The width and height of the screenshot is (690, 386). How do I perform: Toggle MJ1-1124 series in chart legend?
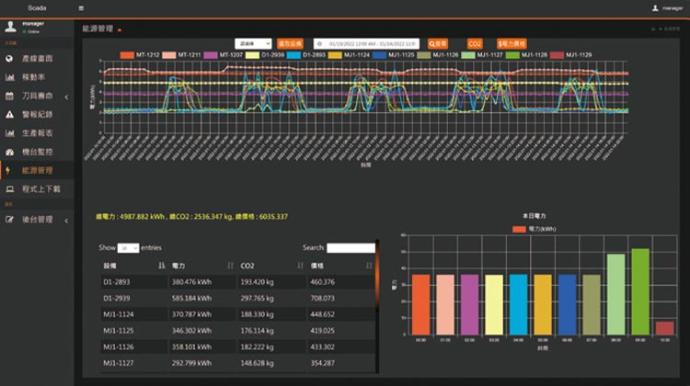tap(349, 55)
